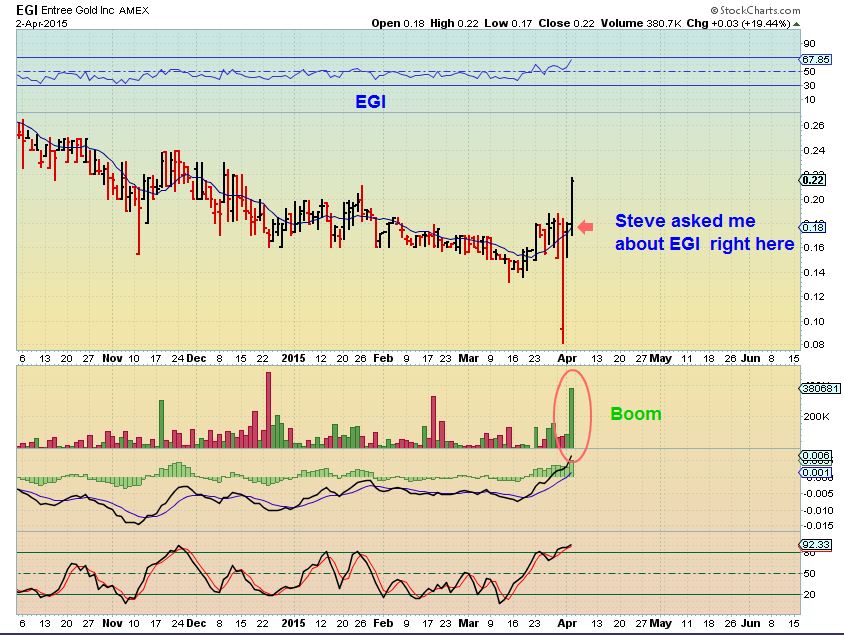
Task: Click the boxed 0.22 last-price tag
Action: click(x=813, y=180)
